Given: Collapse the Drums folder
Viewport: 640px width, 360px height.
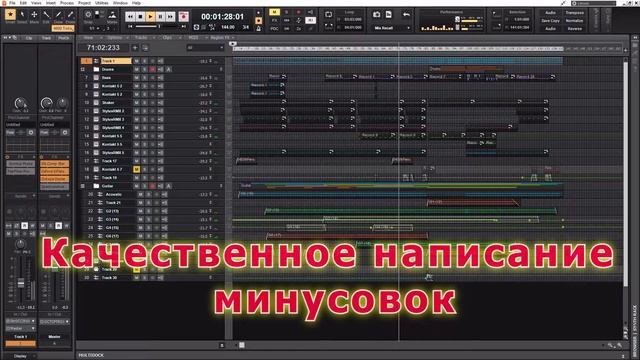Looking at the screenshot, I should tap(83, 69).
